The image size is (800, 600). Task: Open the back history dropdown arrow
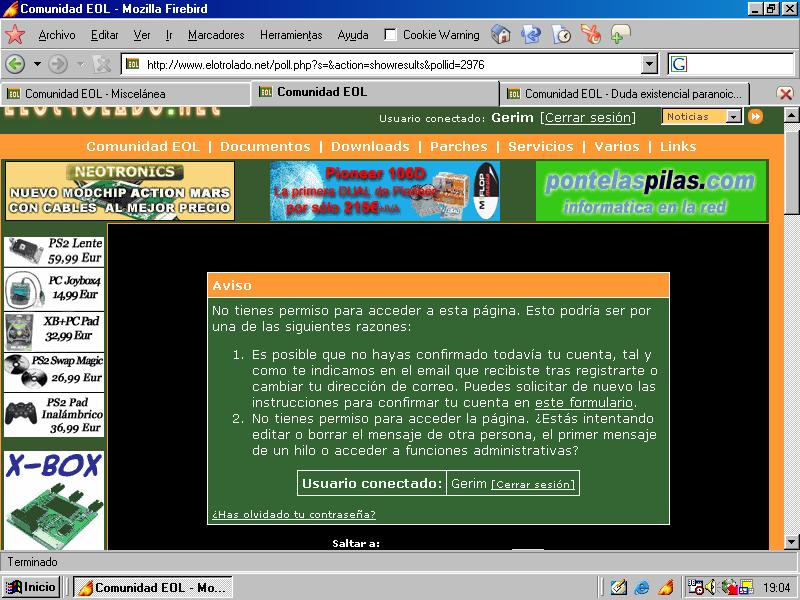[x=37, y=64]
